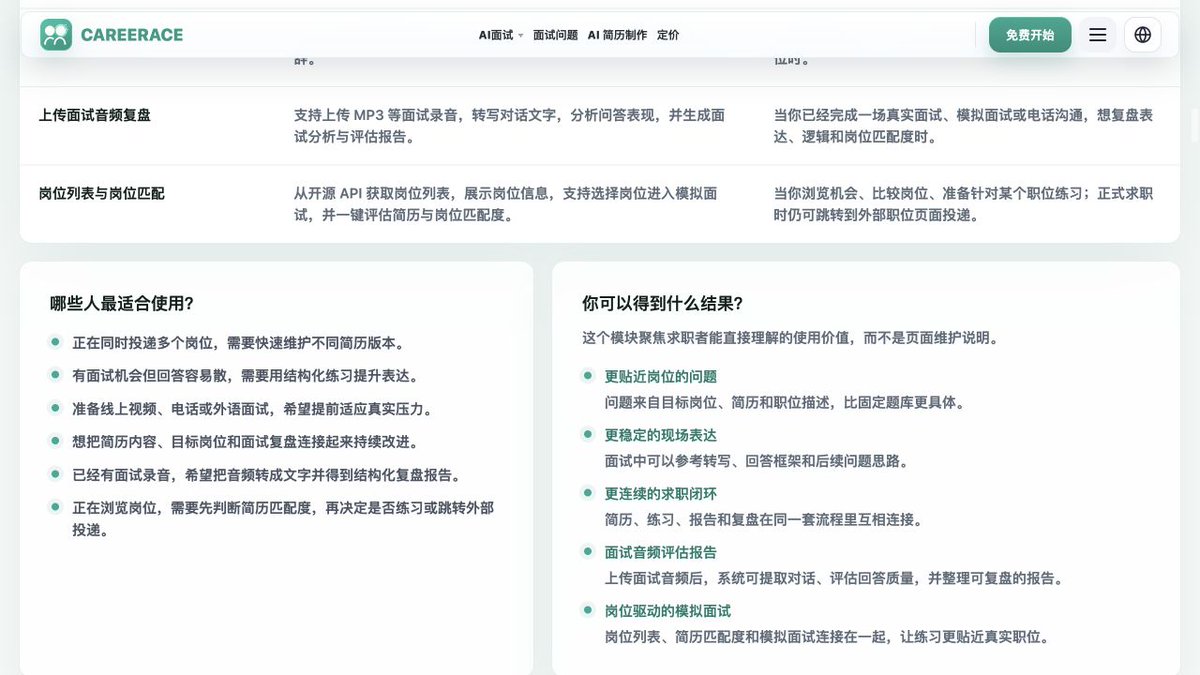1200x675 pixels.
Task: Select the 上传面试音频复盘 row title
Action: (95, 115)
